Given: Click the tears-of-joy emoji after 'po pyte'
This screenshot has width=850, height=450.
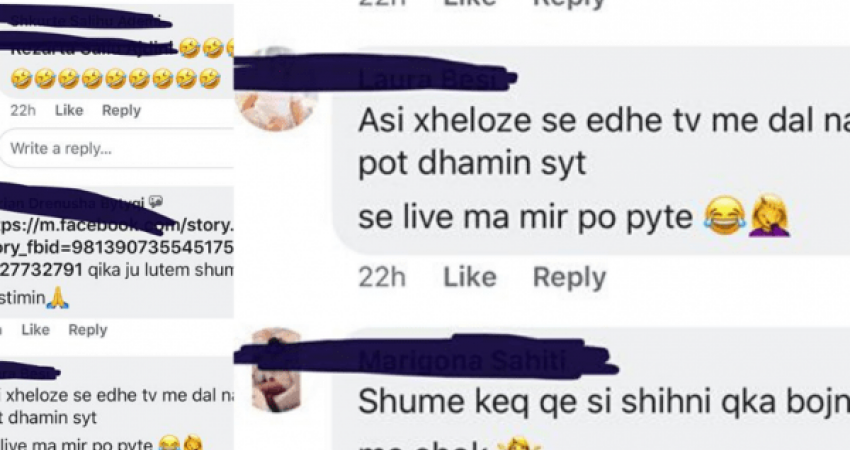Looking at the screenshot, I should pos(725,216).
